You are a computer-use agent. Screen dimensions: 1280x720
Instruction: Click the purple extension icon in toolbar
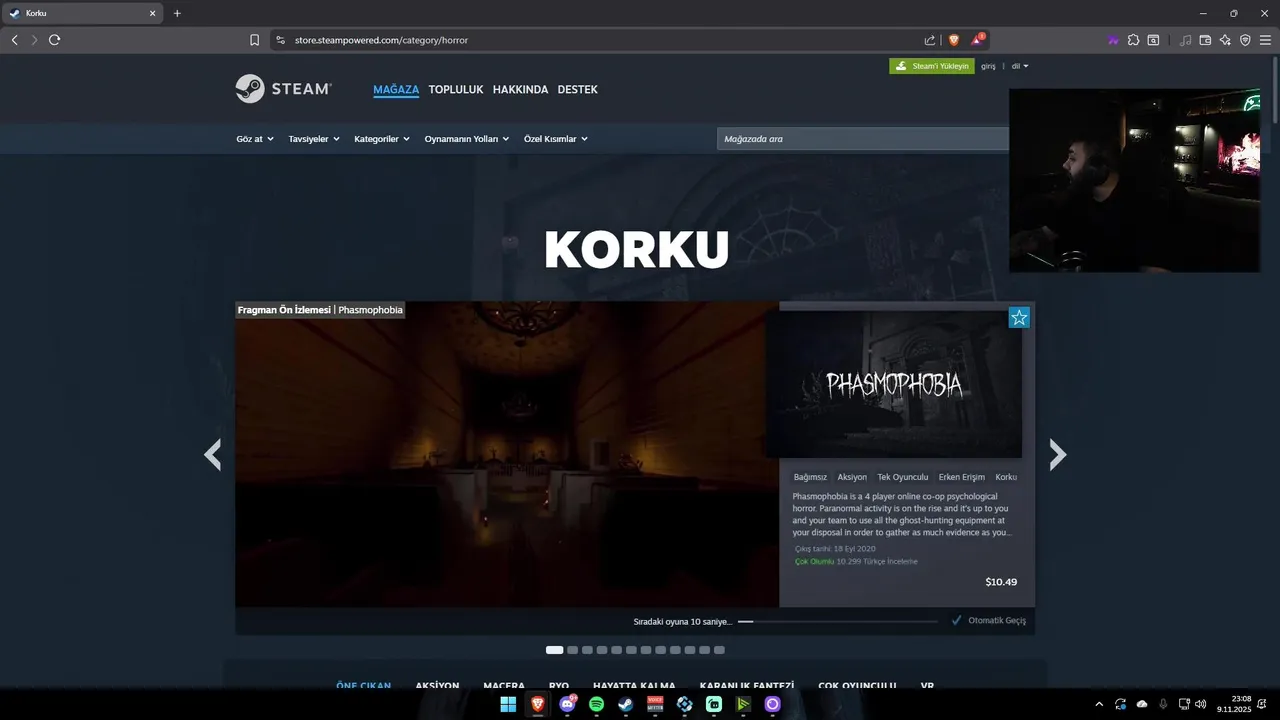(x=1113, y=40)
